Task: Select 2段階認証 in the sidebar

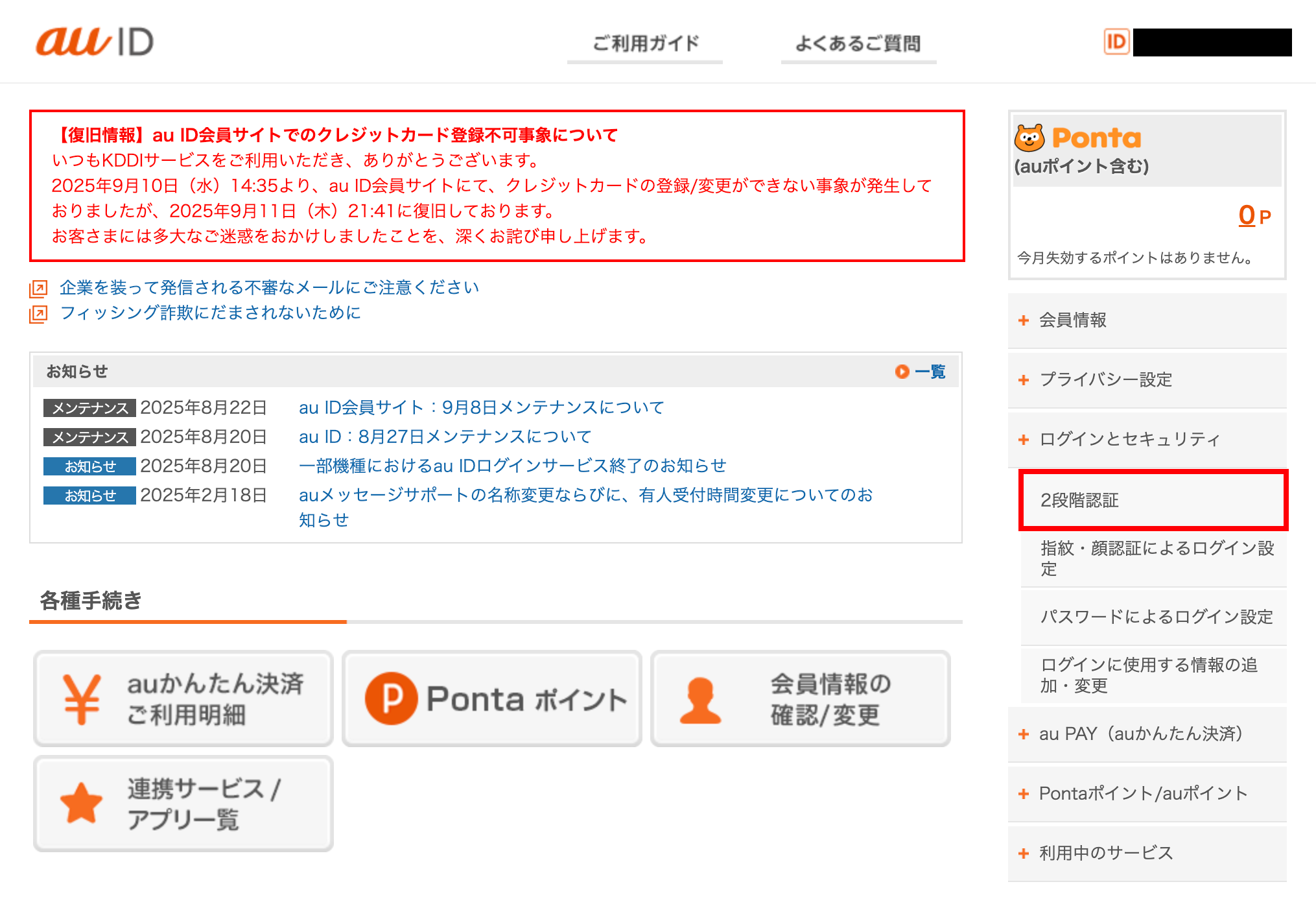Action: coord(1079,500)
